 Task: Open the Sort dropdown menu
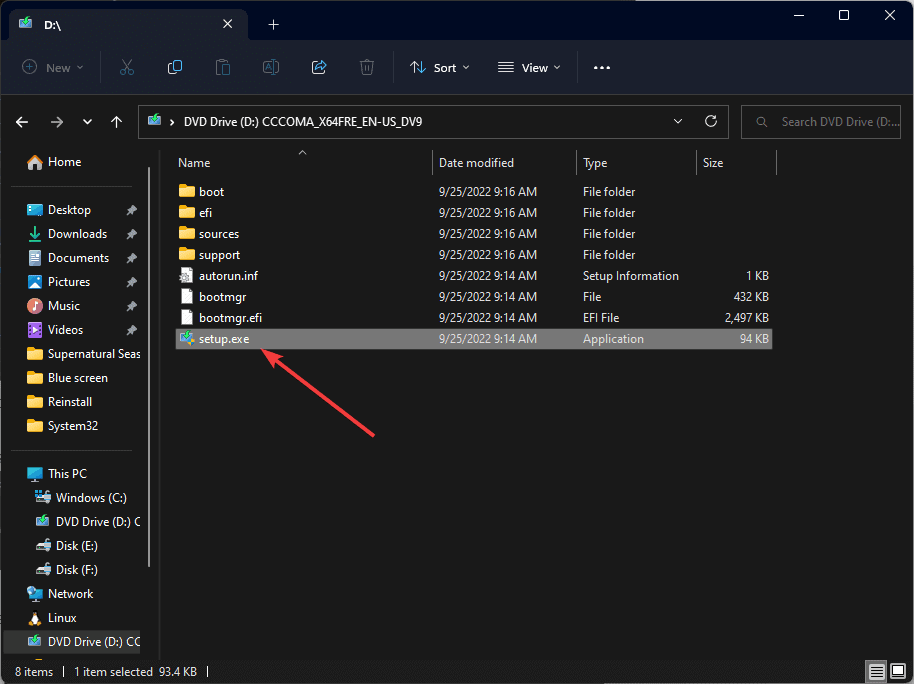click(x=440, y=68)
